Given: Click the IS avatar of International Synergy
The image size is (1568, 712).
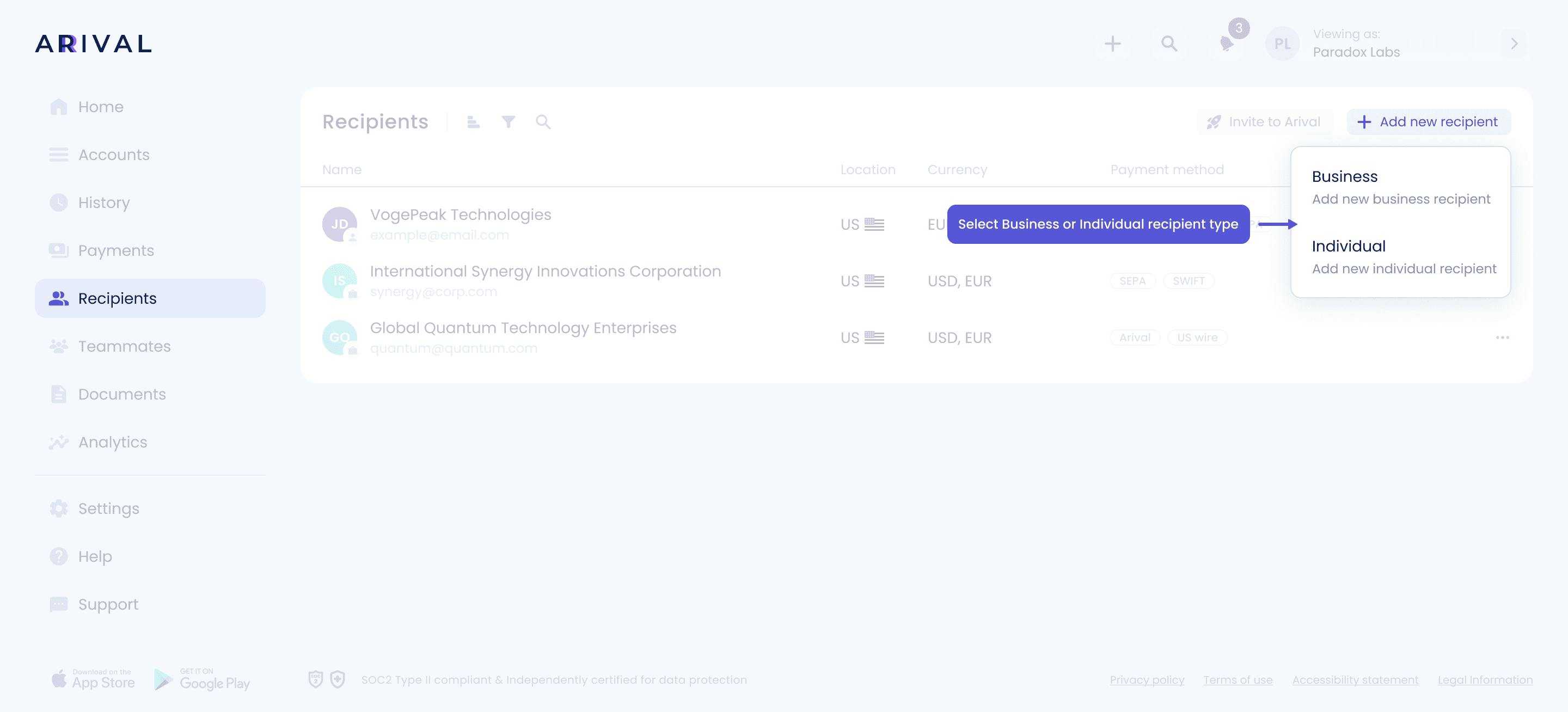Looking at the screenshot, I should (x=340, y=280).
